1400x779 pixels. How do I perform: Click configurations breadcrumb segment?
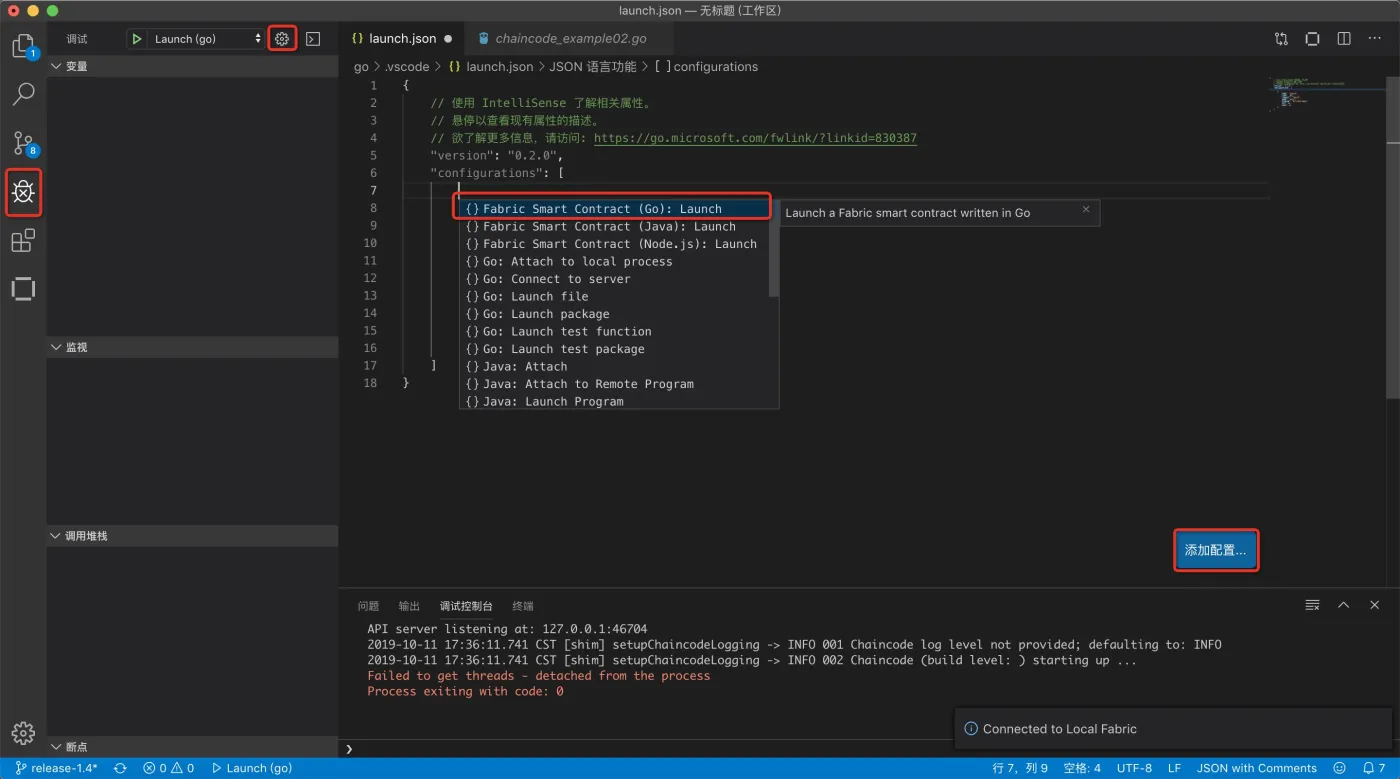click(x=706, y=67)
